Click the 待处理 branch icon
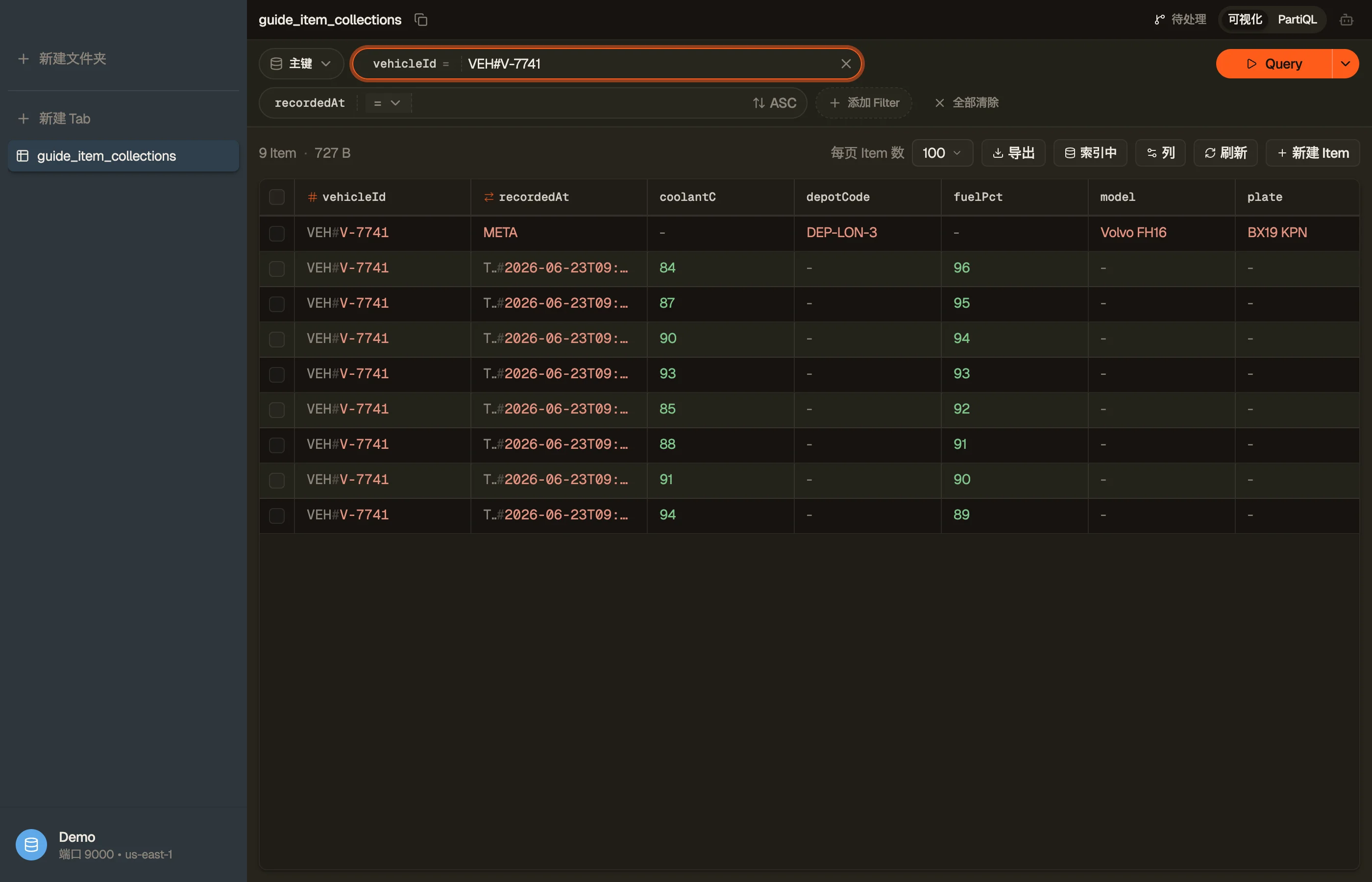1372x882 pixels. pos(1159,20)
